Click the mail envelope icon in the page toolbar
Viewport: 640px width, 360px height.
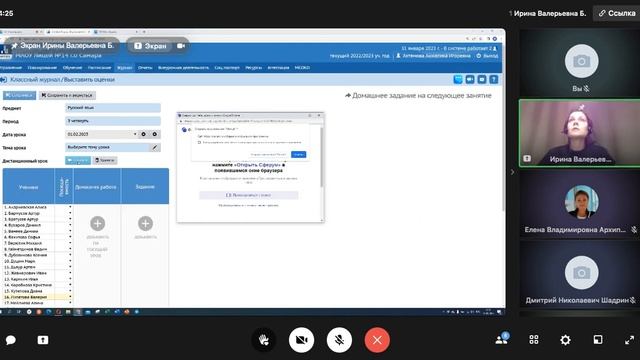point(482,80)
